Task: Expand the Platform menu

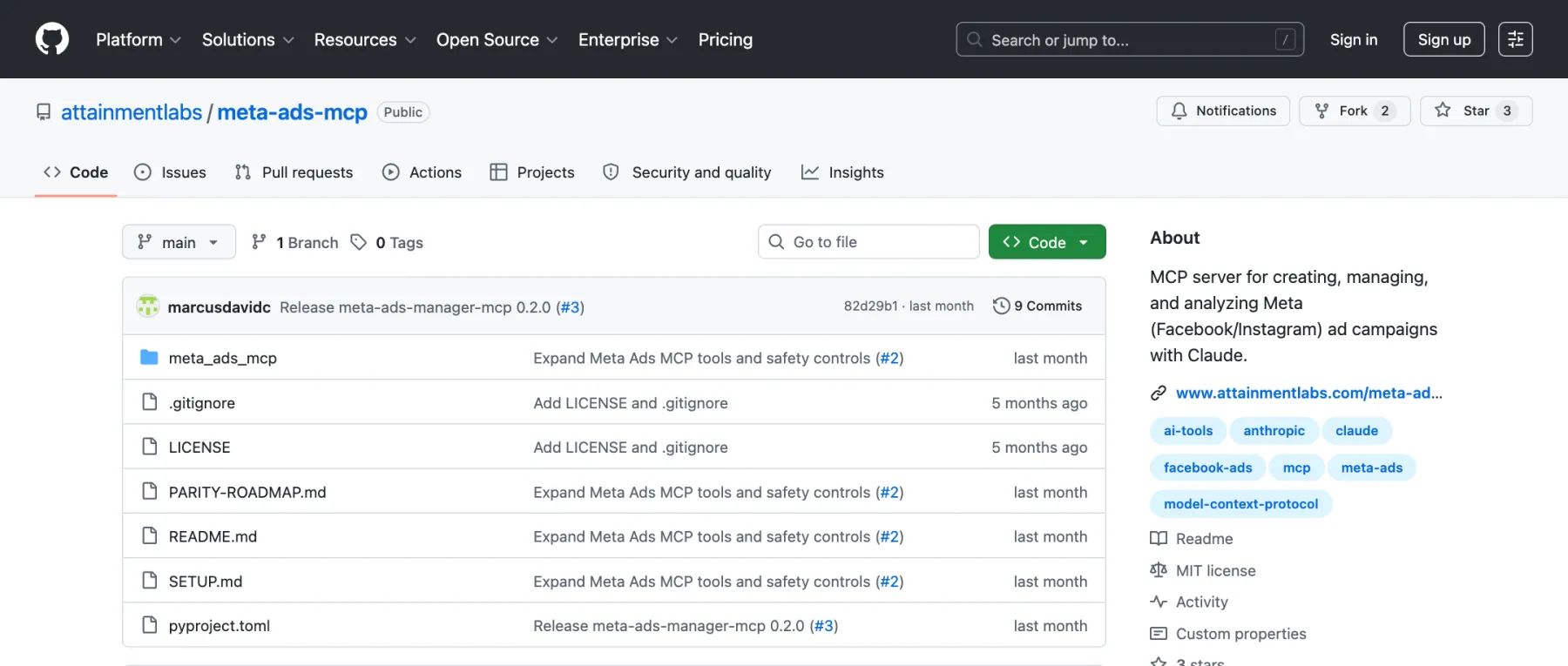Action: (x=139, y=40)
